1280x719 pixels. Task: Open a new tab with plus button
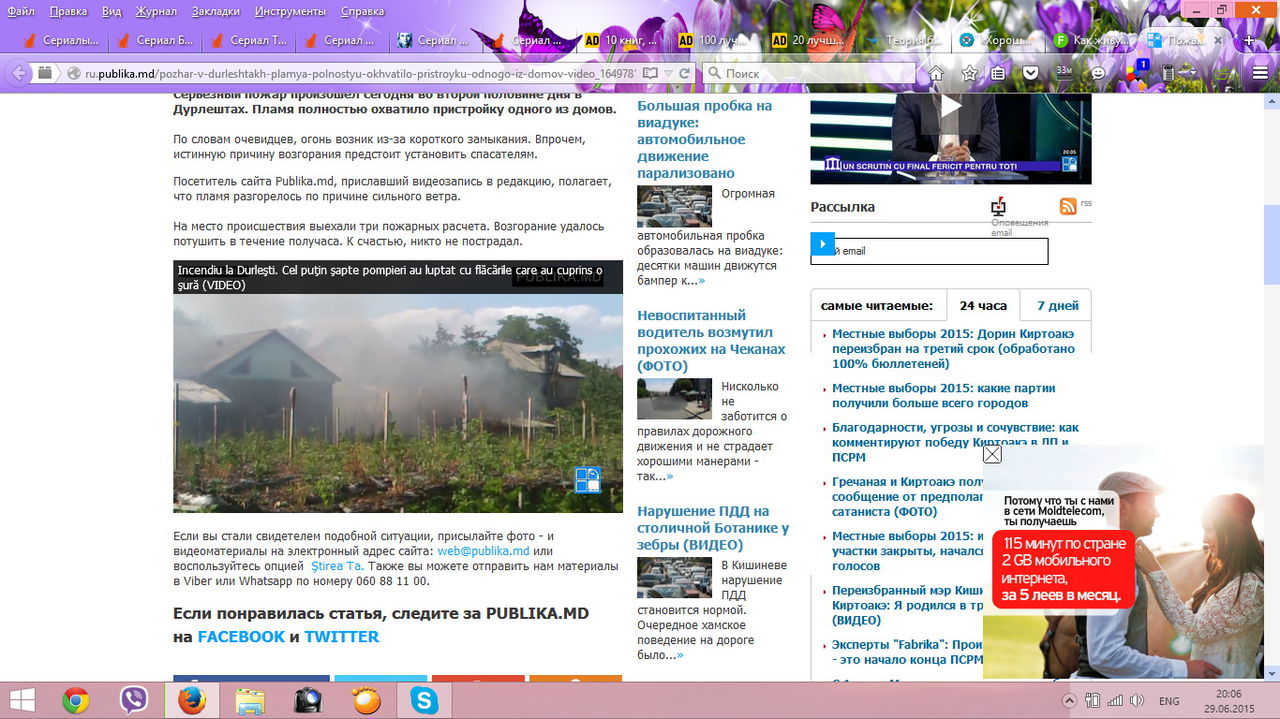point(1250,40)
